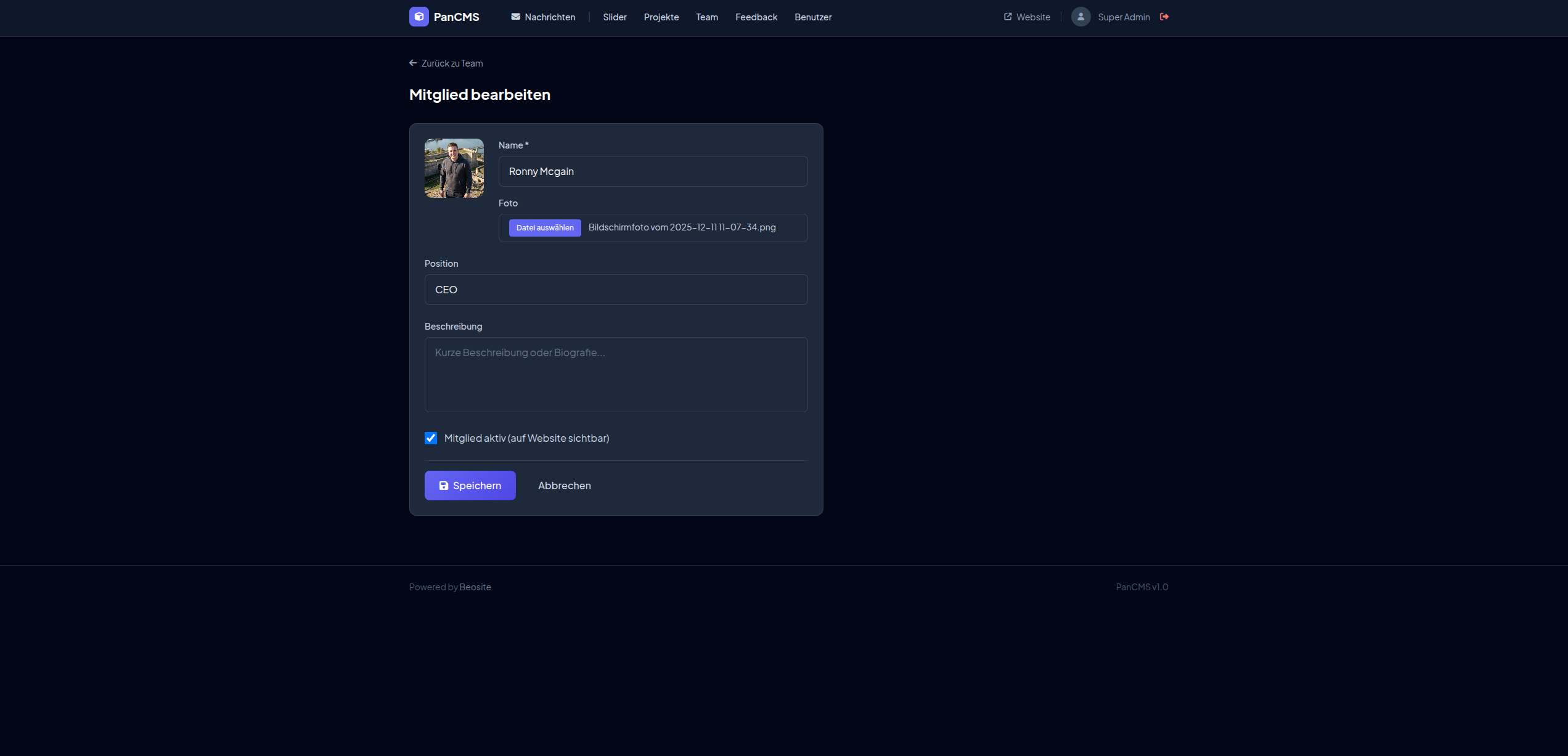This screenshot has width=1568, height=756.
Task: Focus the Position field showing CEO
Action: (616, 290)
